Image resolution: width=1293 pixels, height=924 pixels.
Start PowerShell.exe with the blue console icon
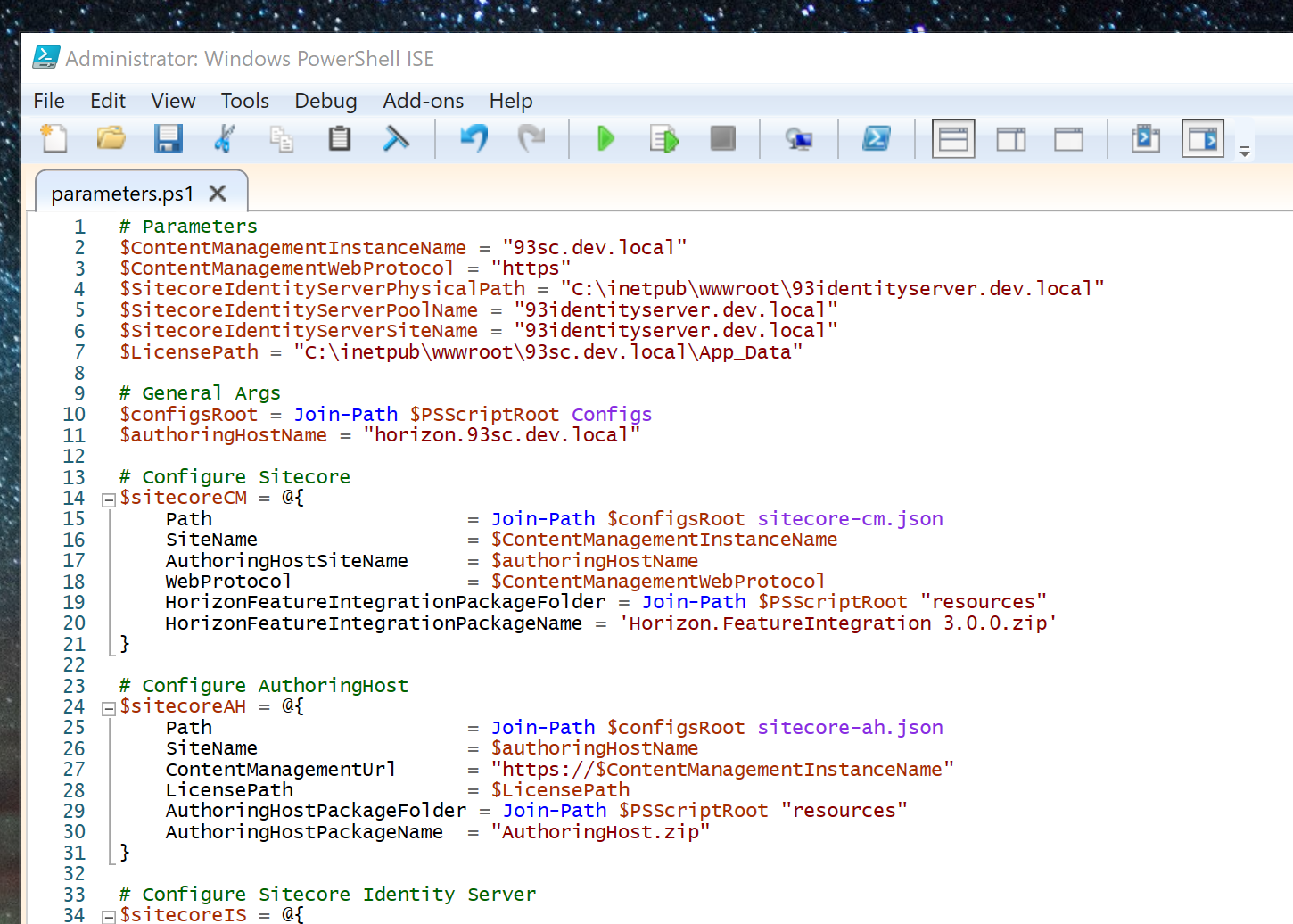877,138
